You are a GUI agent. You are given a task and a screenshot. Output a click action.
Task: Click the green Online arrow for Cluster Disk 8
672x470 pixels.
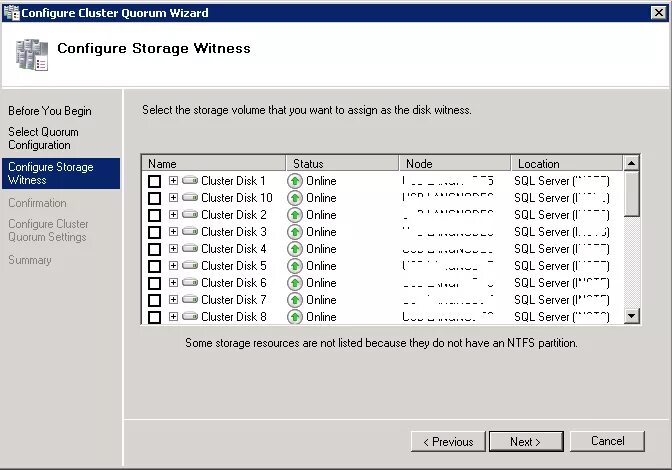pos(295,317)
